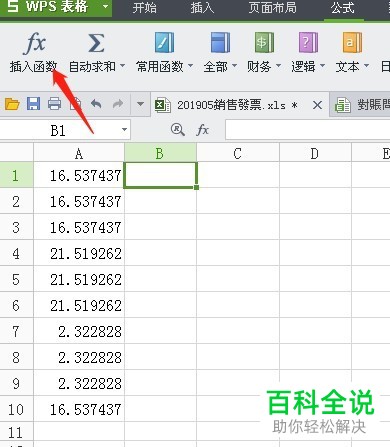Click cell A4 containing 21.519262
The image size is (390, 447).
pos(79,253)
